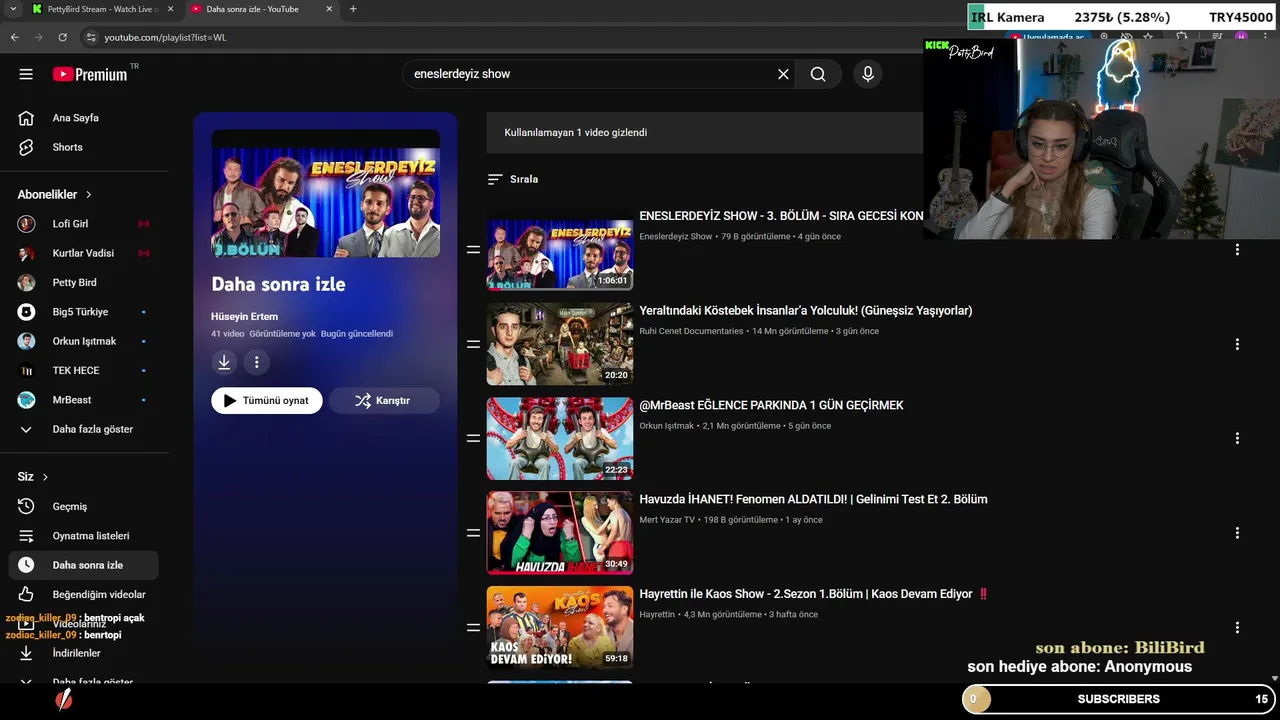Image resolution: width=1280 pixels, height=720 pixels.
Task: Play all with Tümünü oynat button
Action: tap(266, 400)
